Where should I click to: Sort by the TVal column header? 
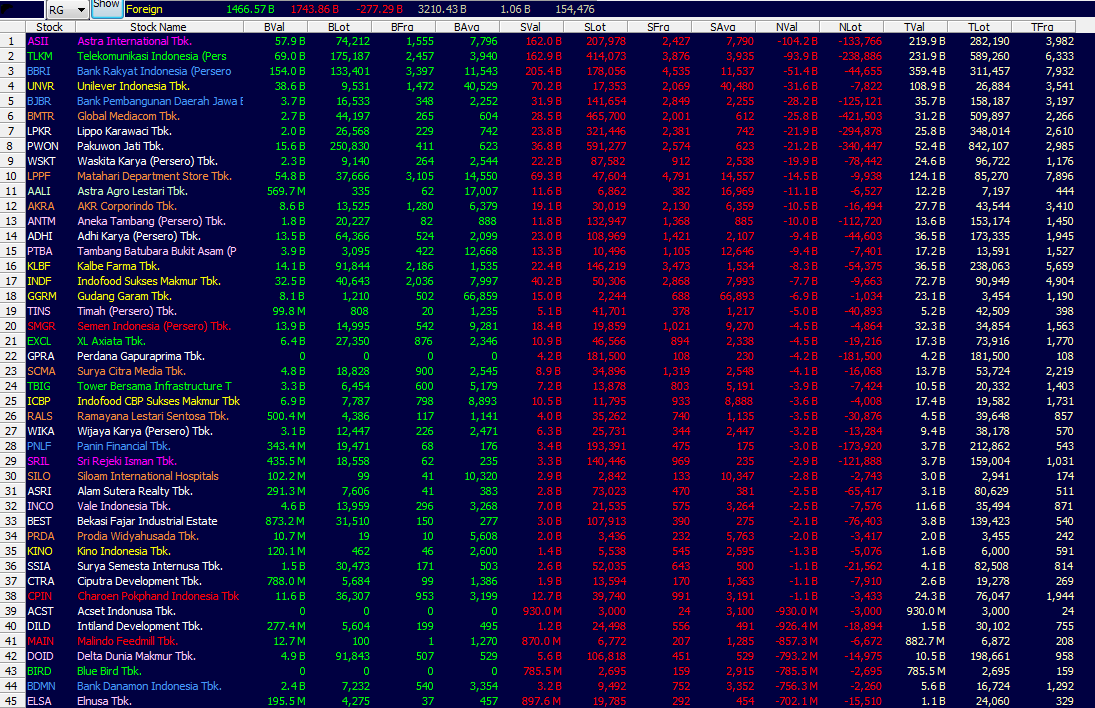click(x=915, y=27)
